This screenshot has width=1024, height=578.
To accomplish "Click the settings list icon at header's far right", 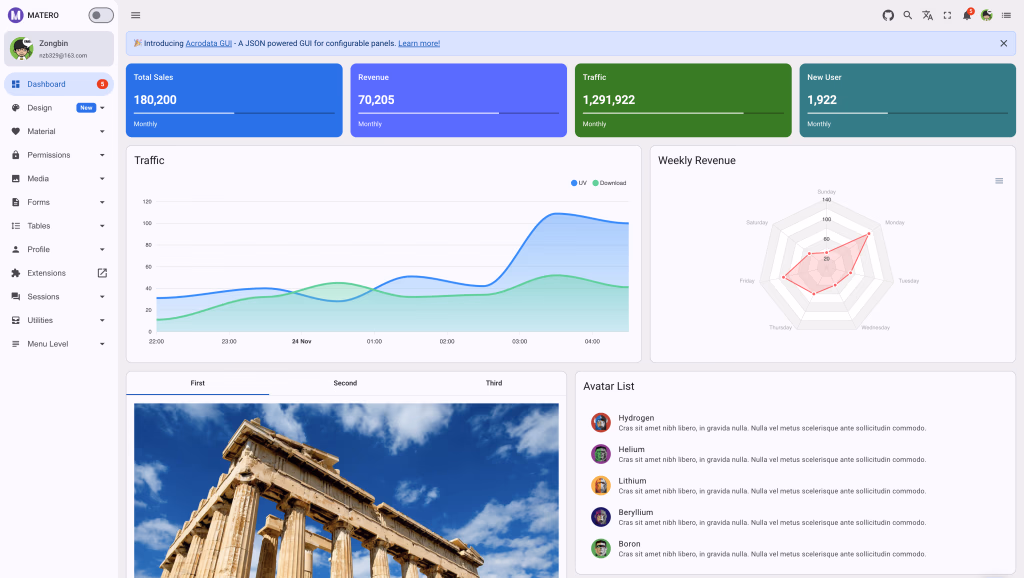I will (x=1005, y=15).
